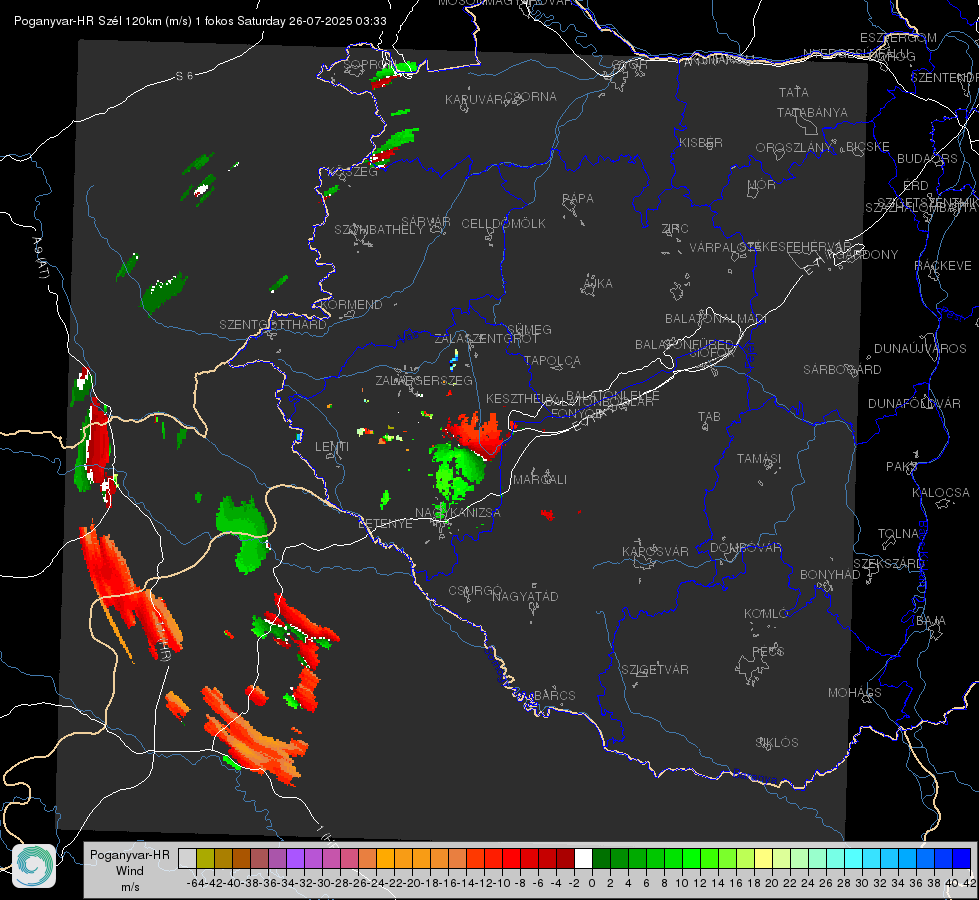Click the green echo blob west of Letenye
Screen dimensions: 979x900
pyautogui.click(x=244, y=533)
